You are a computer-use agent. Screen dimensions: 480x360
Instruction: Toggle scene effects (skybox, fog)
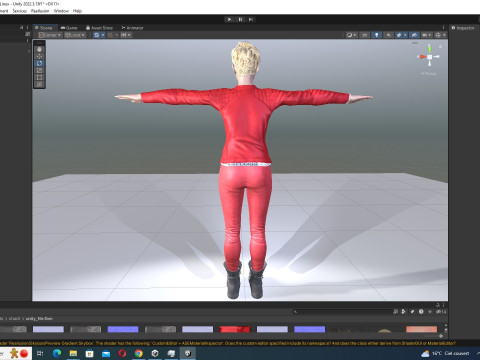(x=399, y=35)
